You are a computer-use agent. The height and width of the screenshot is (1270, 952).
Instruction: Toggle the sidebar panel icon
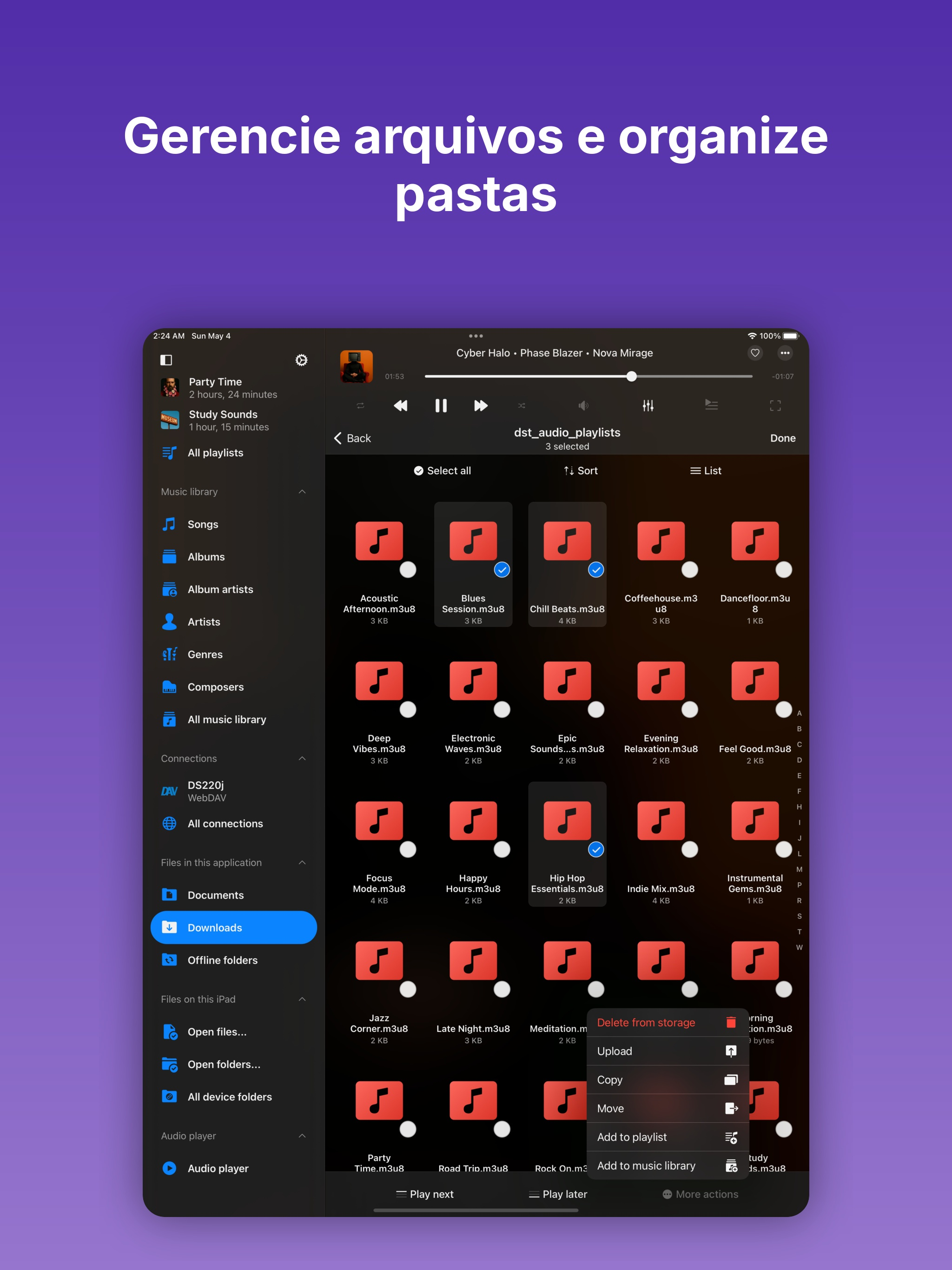[166, 360]
